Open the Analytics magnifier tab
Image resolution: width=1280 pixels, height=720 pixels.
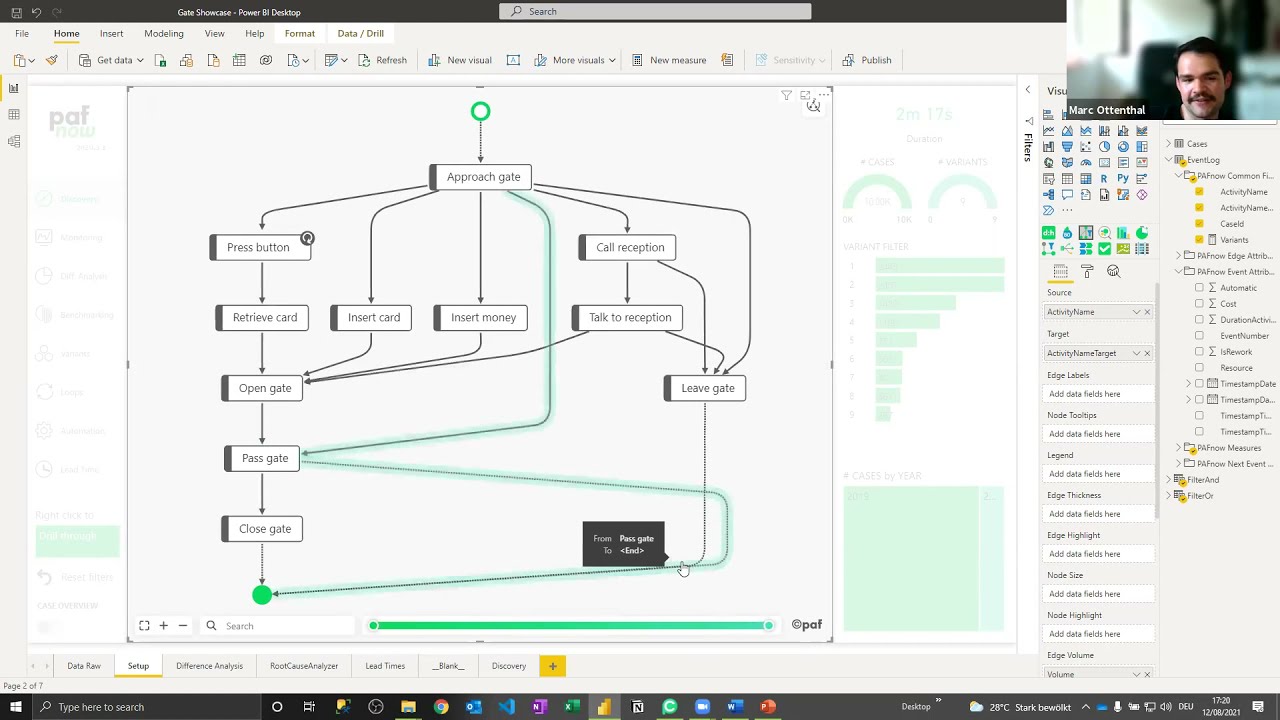point(1113,271)
